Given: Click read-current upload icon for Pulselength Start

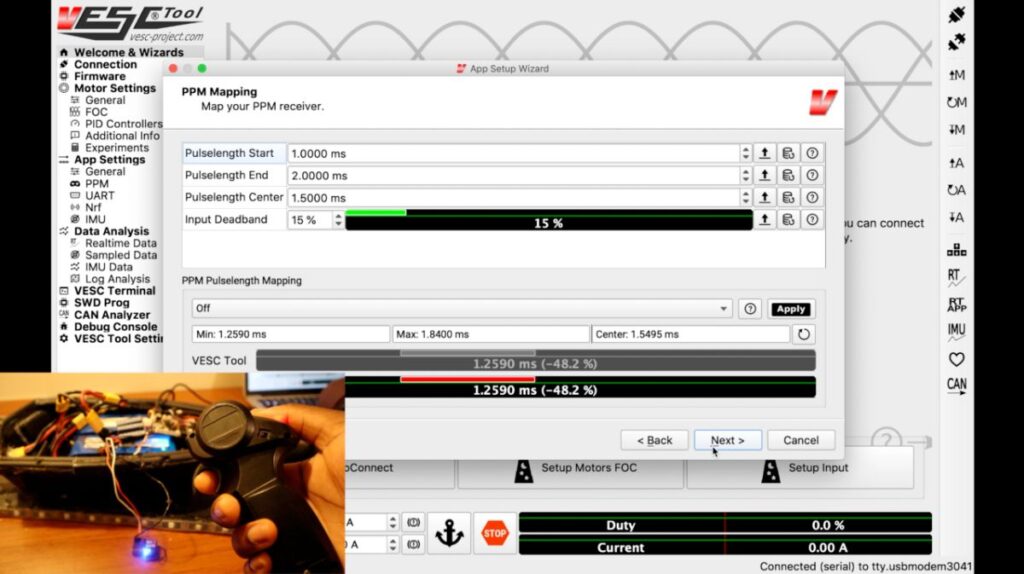Looking at the screenshot, I should pyautogui.click(x=765, y=153).
